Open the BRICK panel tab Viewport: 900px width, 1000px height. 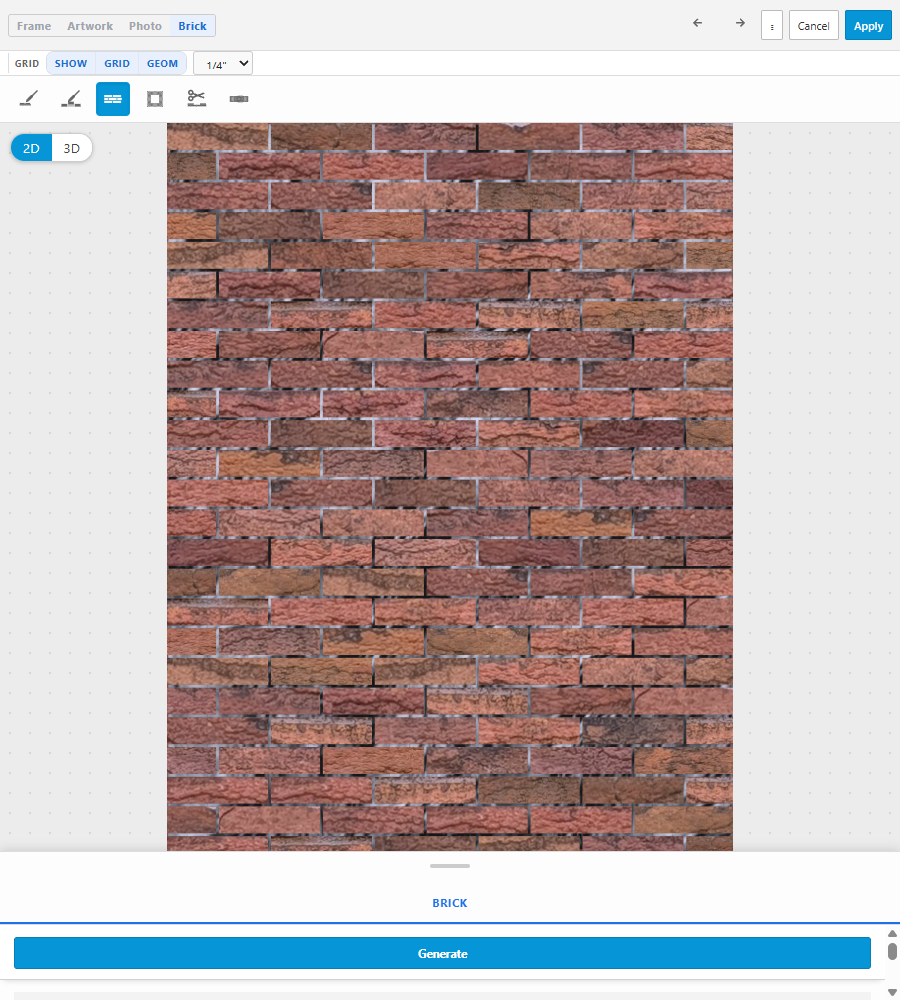[450, 903]
